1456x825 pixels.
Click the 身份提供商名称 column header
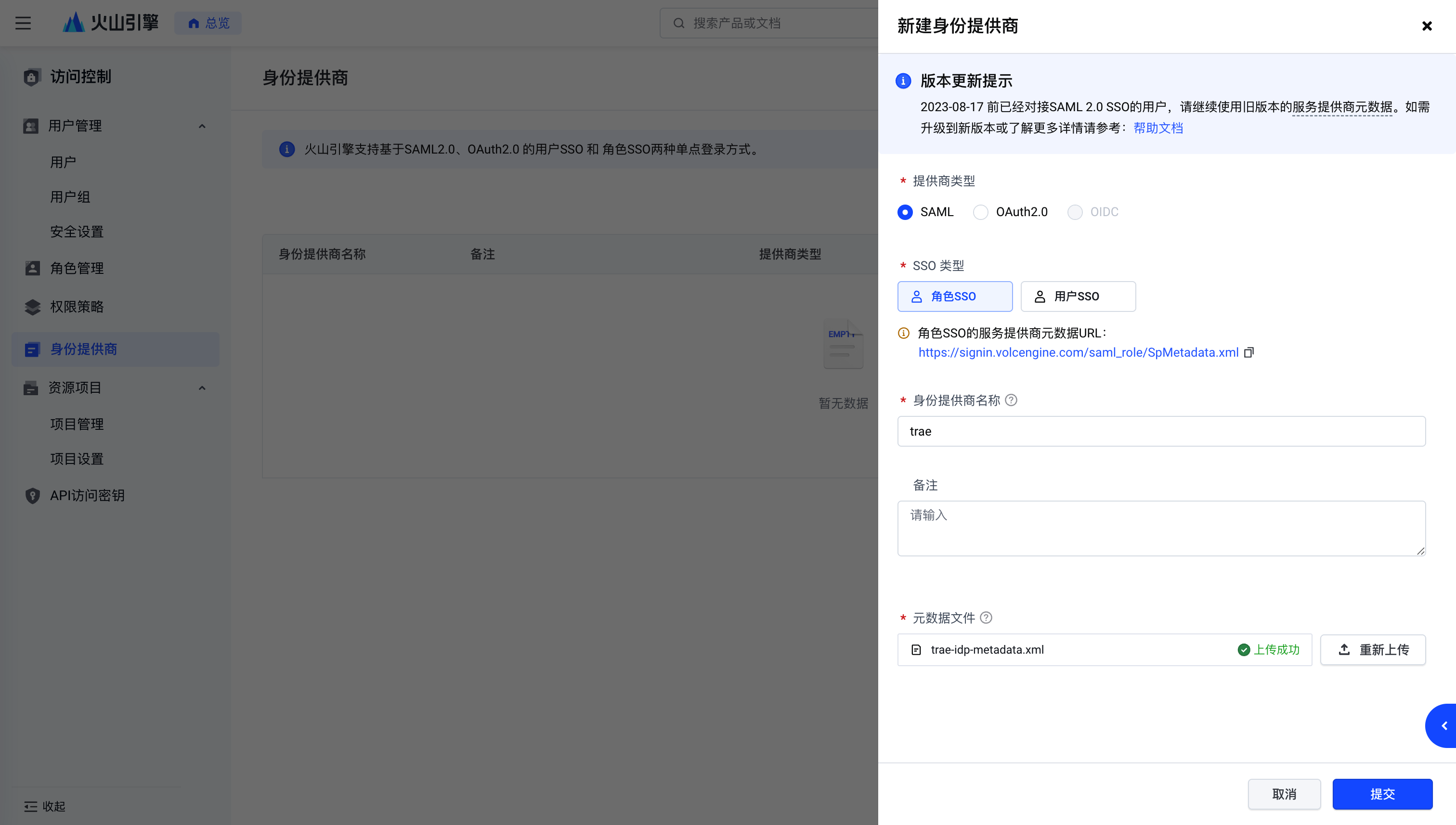[x=322, y=255]
